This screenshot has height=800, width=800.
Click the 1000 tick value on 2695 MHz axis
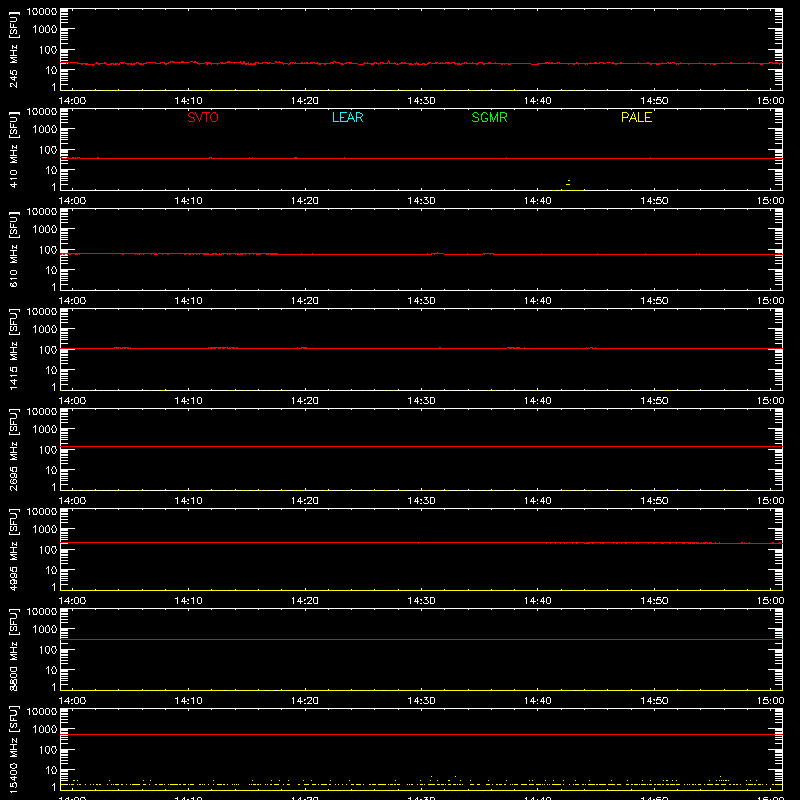tap(45, 430)
